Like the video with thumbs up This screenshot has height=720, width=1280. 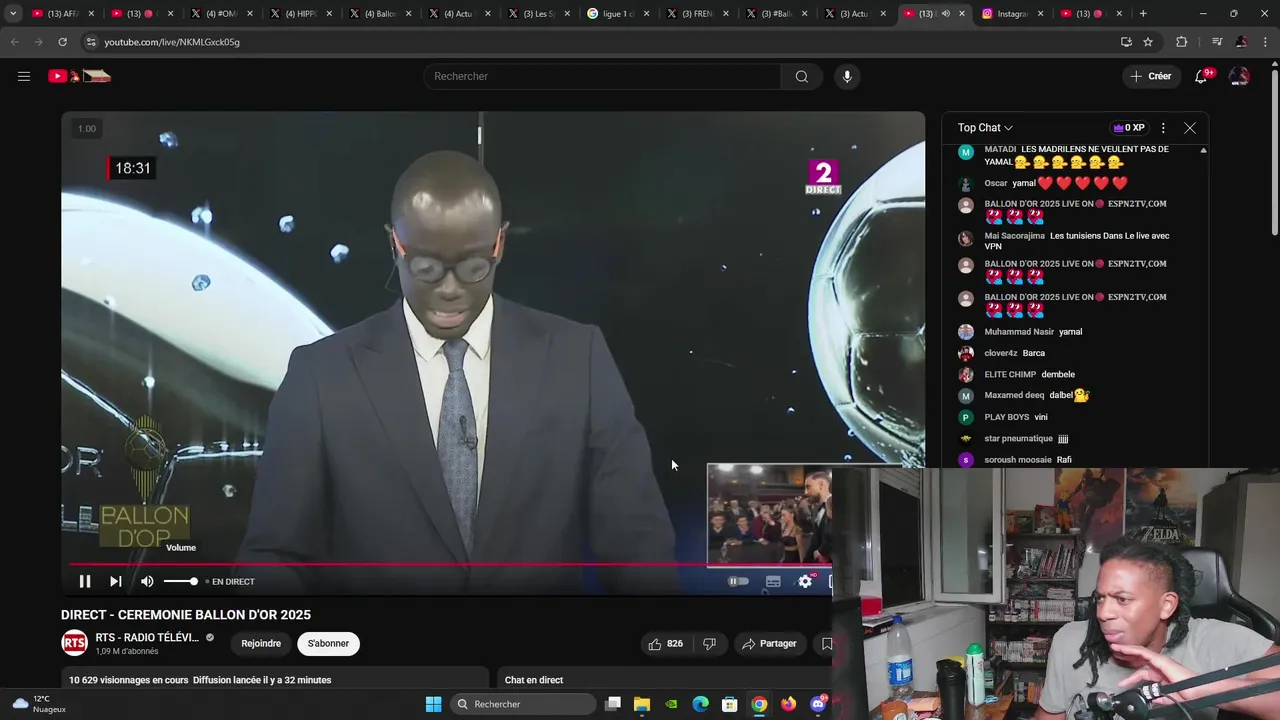pos(666,643)
